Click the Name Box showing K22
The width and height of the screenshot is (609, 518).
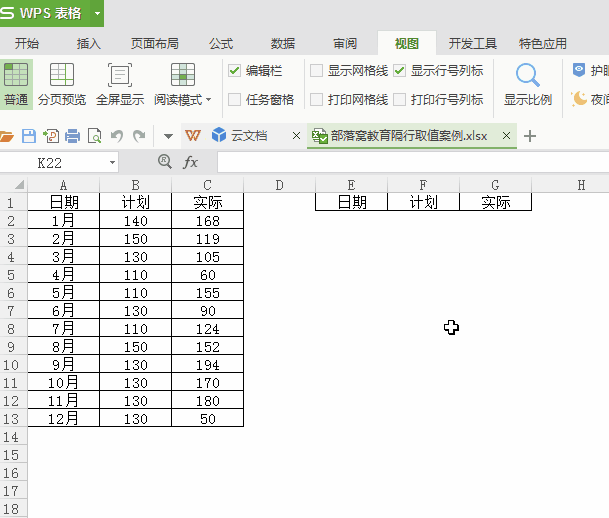coord(54,162)
